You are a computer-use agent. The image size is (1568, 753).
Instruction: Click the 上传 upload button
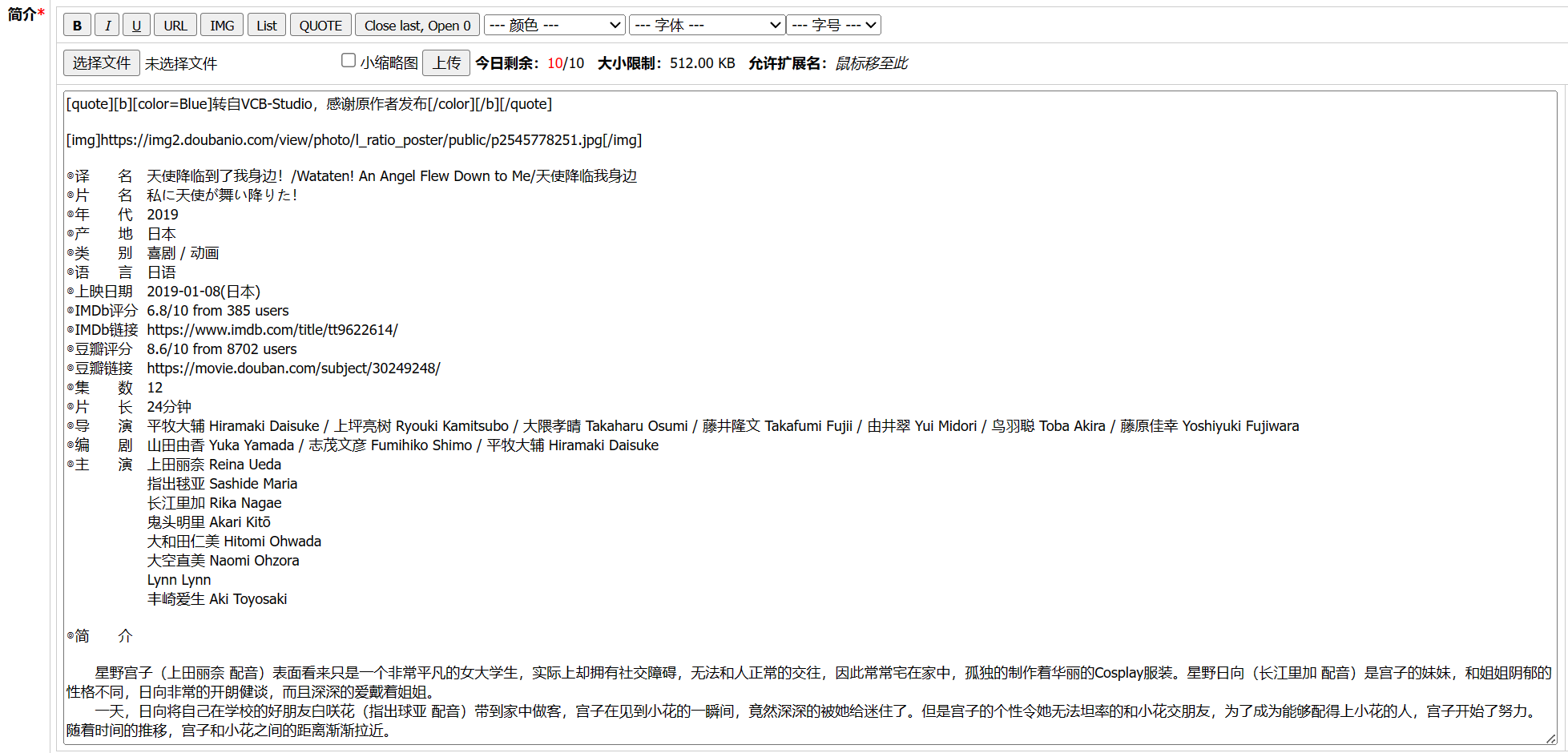point(446,62)
